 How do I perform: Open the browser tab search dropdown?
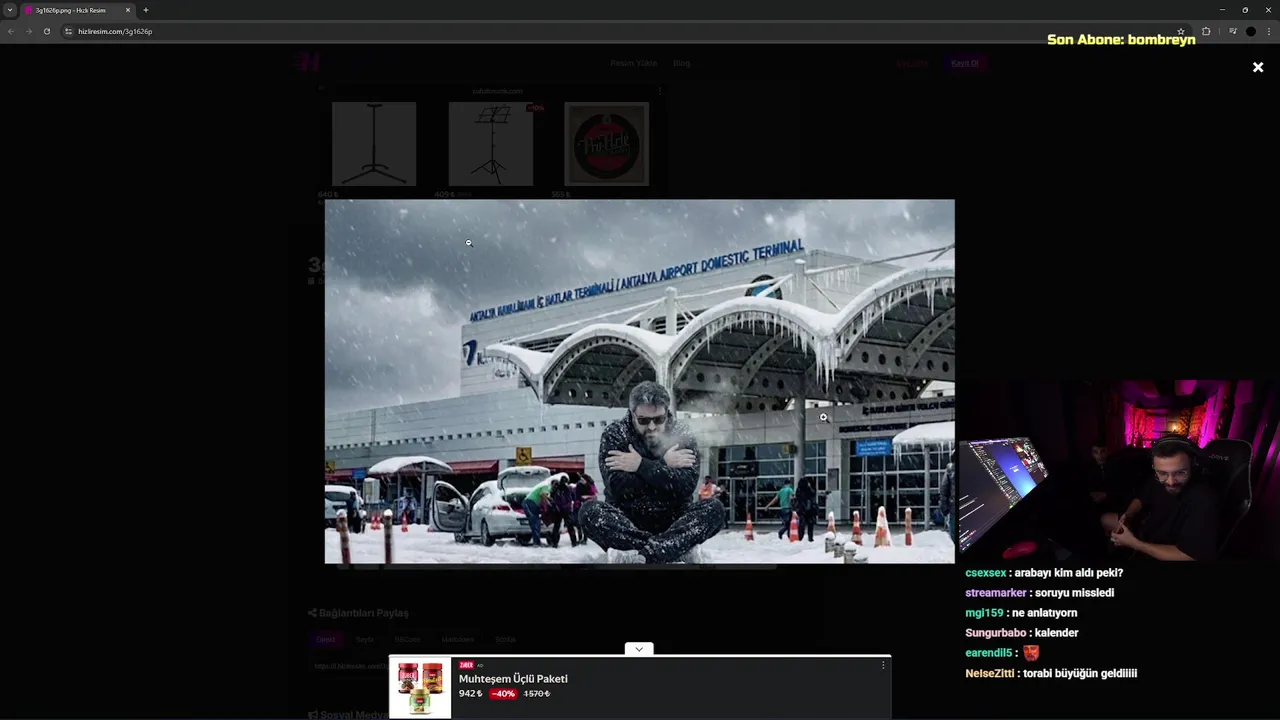click(x=10, y=10)
